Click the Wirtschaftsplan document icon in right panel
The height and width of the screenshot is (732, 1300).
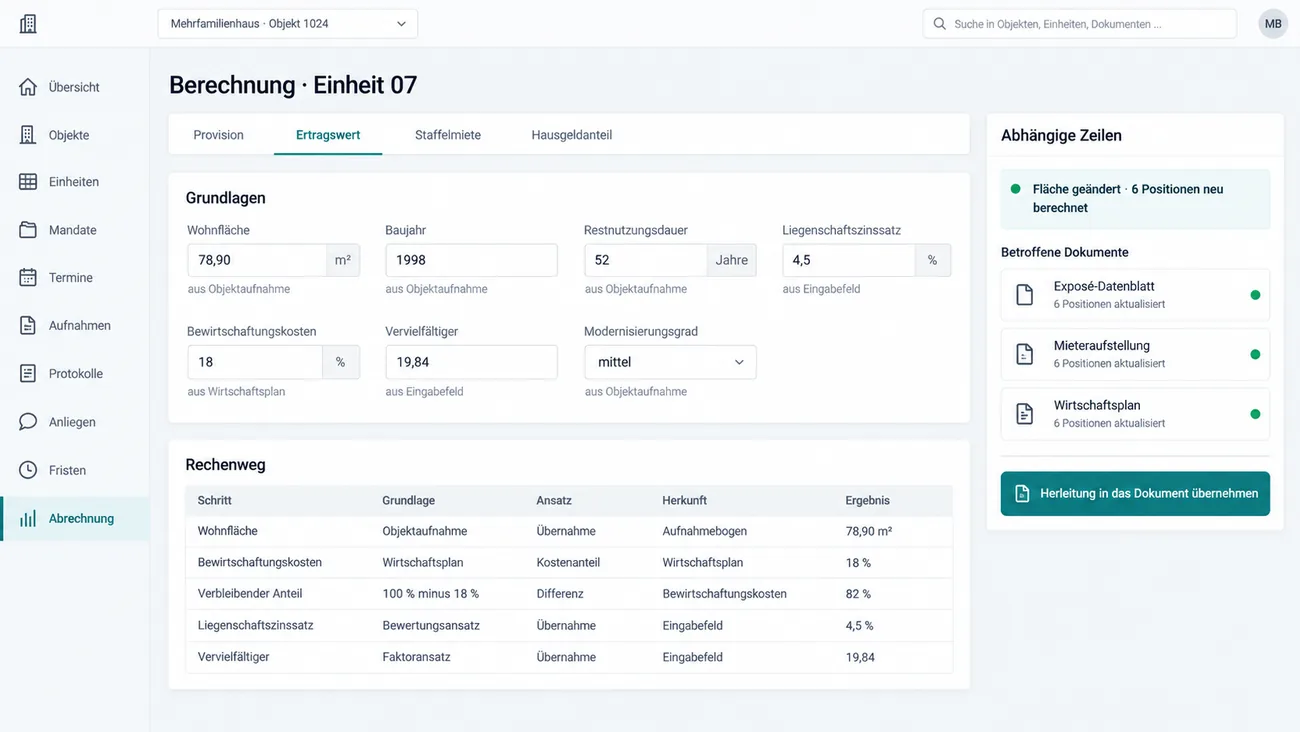(1025, 414)
